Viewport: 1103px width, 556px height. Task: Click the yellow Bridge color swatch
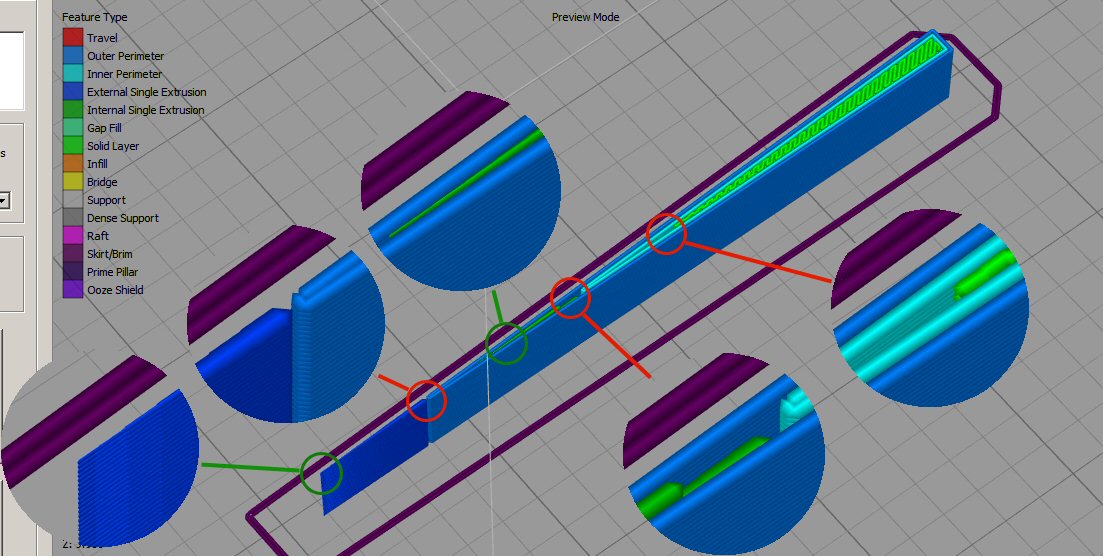(72, 182)
